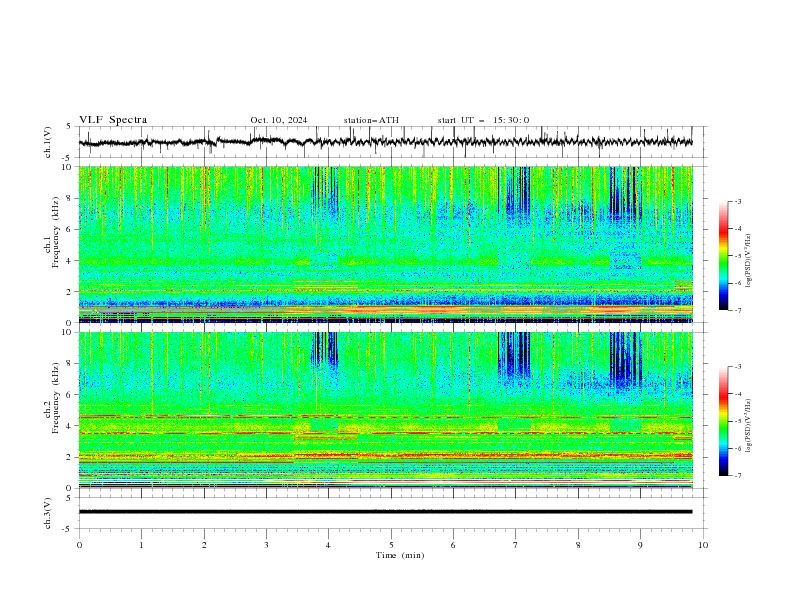Click the time axis tick label '5'
Viewport: 792px width, 612px height.
coord(391,545)
